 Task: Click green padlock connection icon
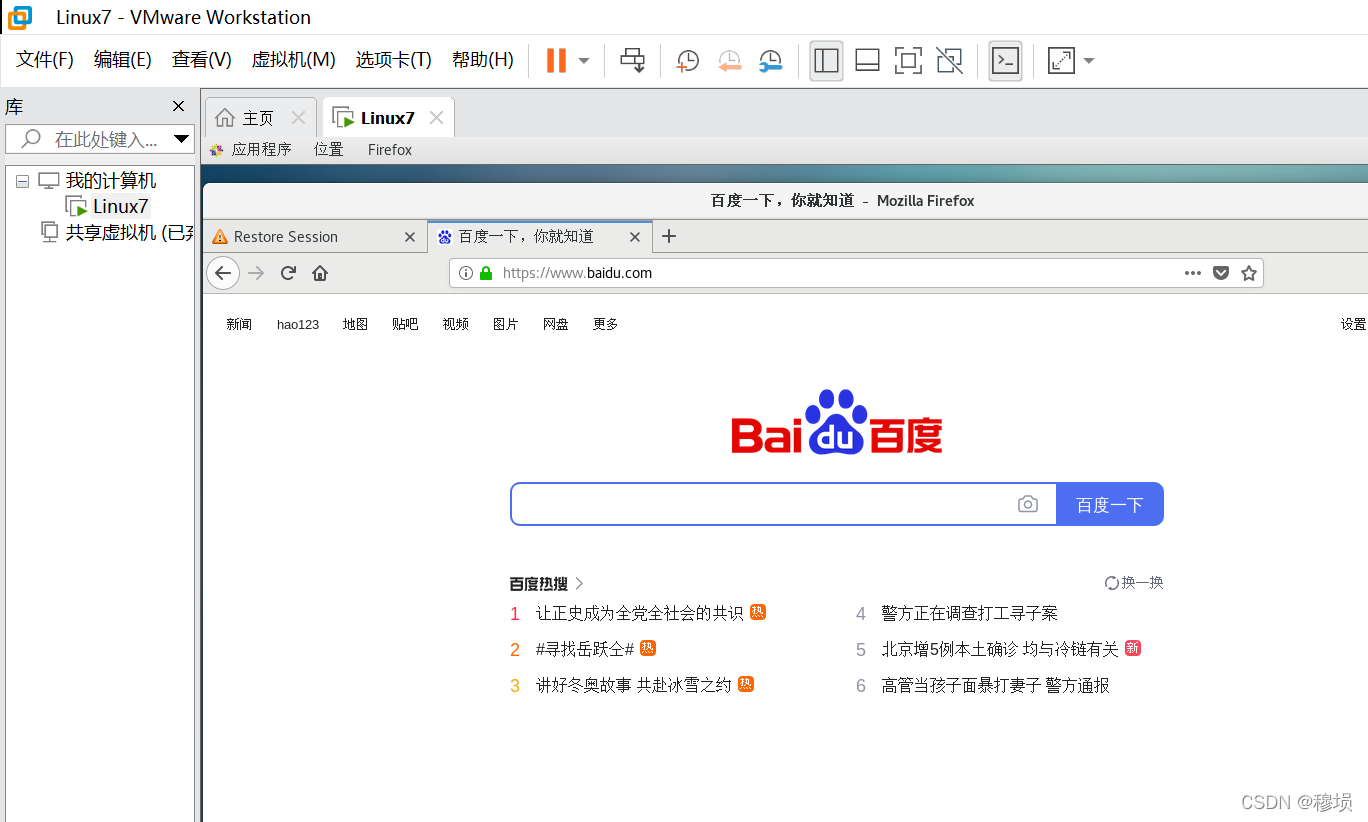click(x=486, y=273)
